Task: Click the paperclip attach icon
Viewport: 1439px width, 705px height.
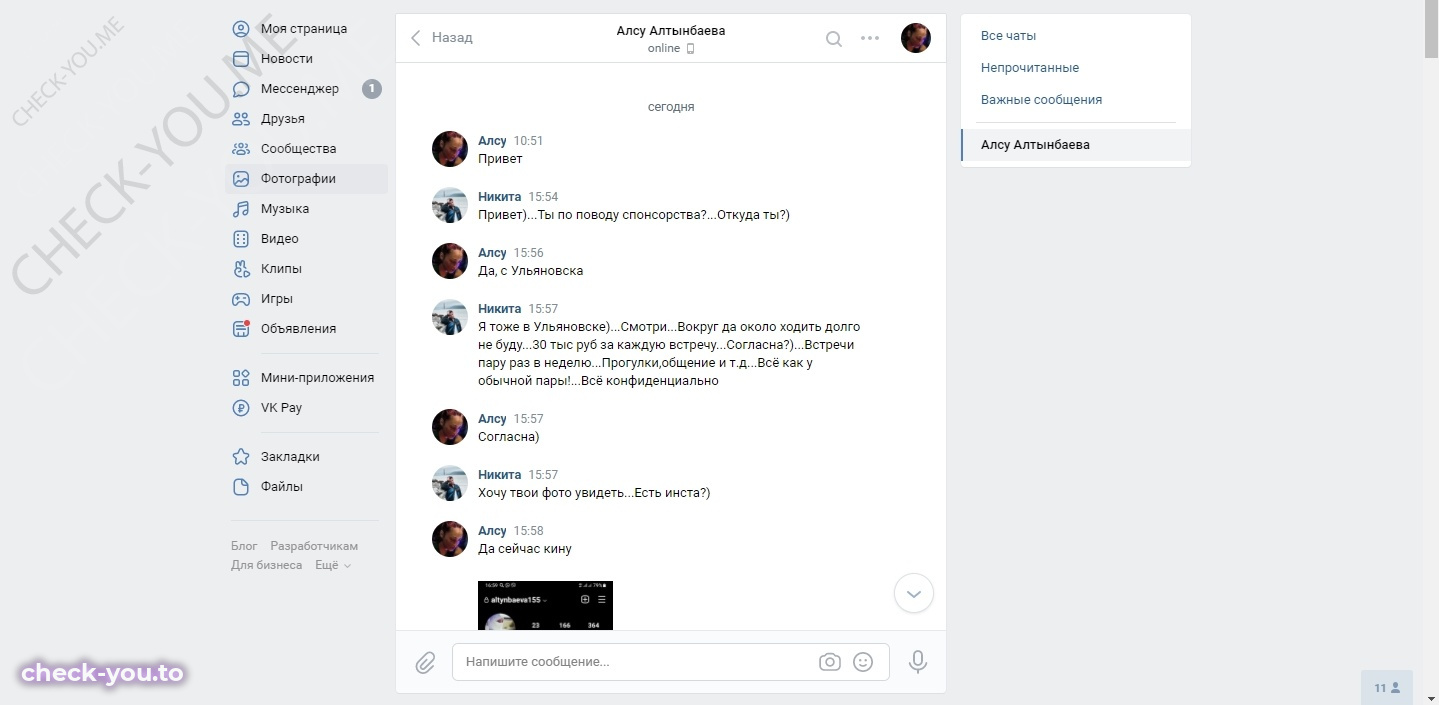Action: point(425,662)
